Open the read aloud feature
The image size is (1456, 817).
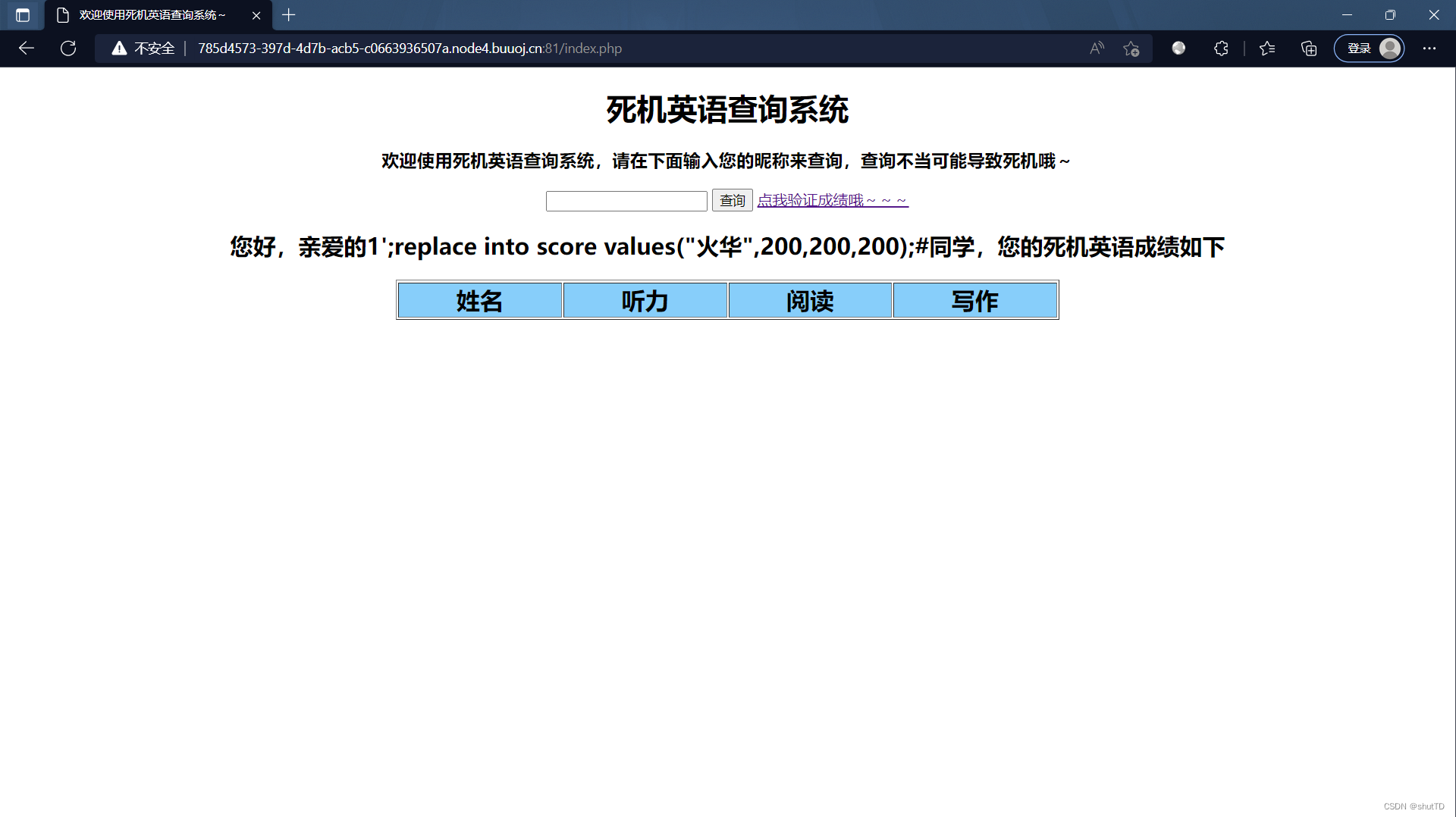tap(1097, 48)
